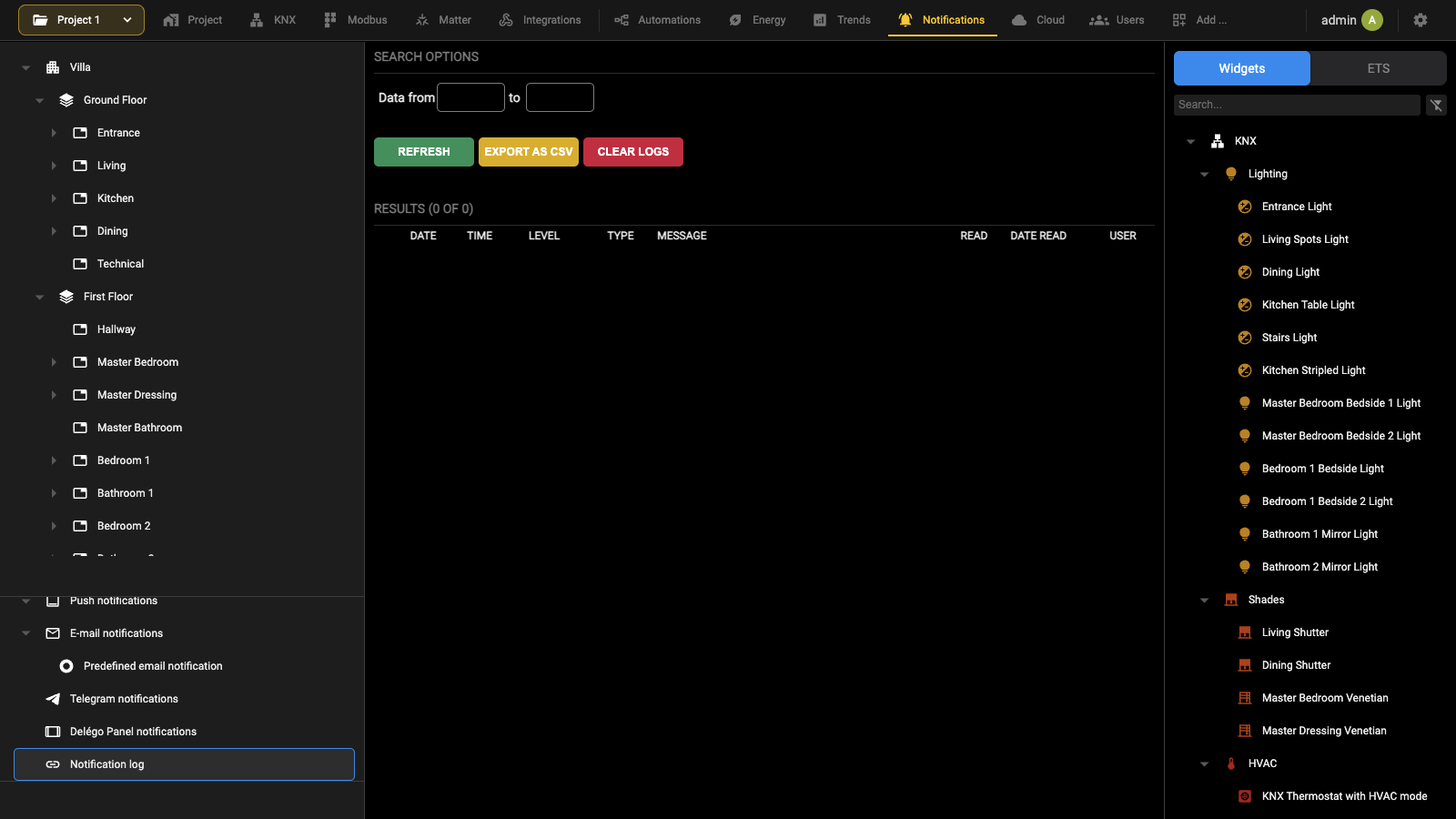Click the EXPORT AS CSV button
Viewport: 1456px width, 819px height.
(529, 152)
